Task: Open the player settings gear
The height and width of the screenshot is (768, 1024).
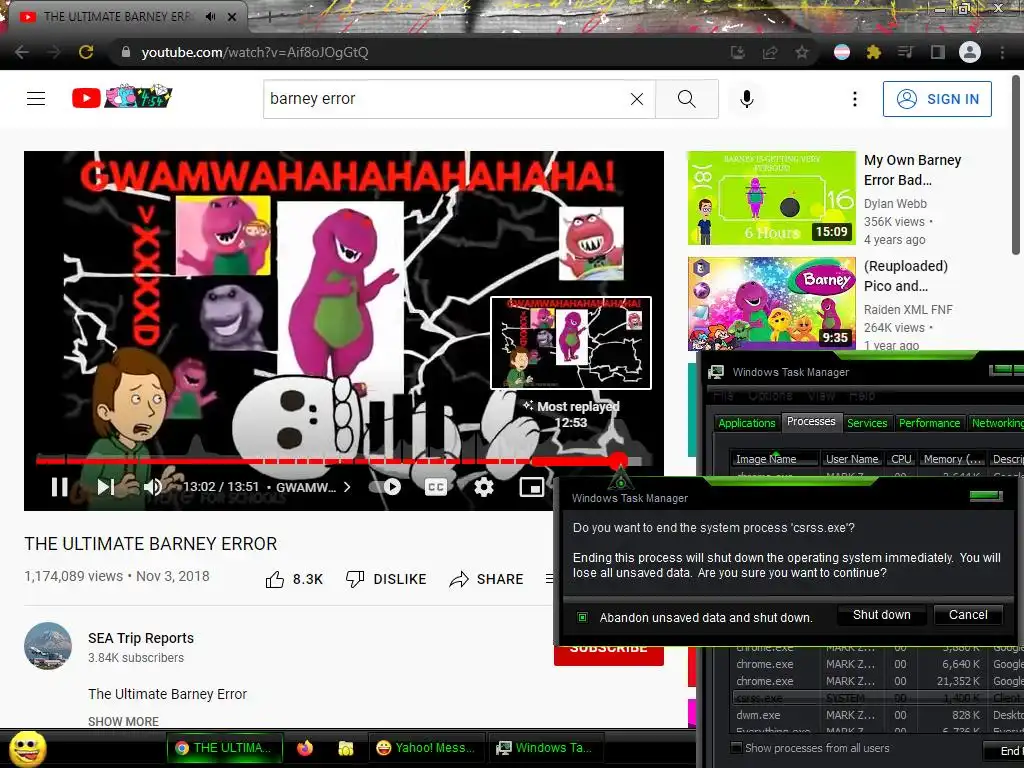Action: click(483, 487)
